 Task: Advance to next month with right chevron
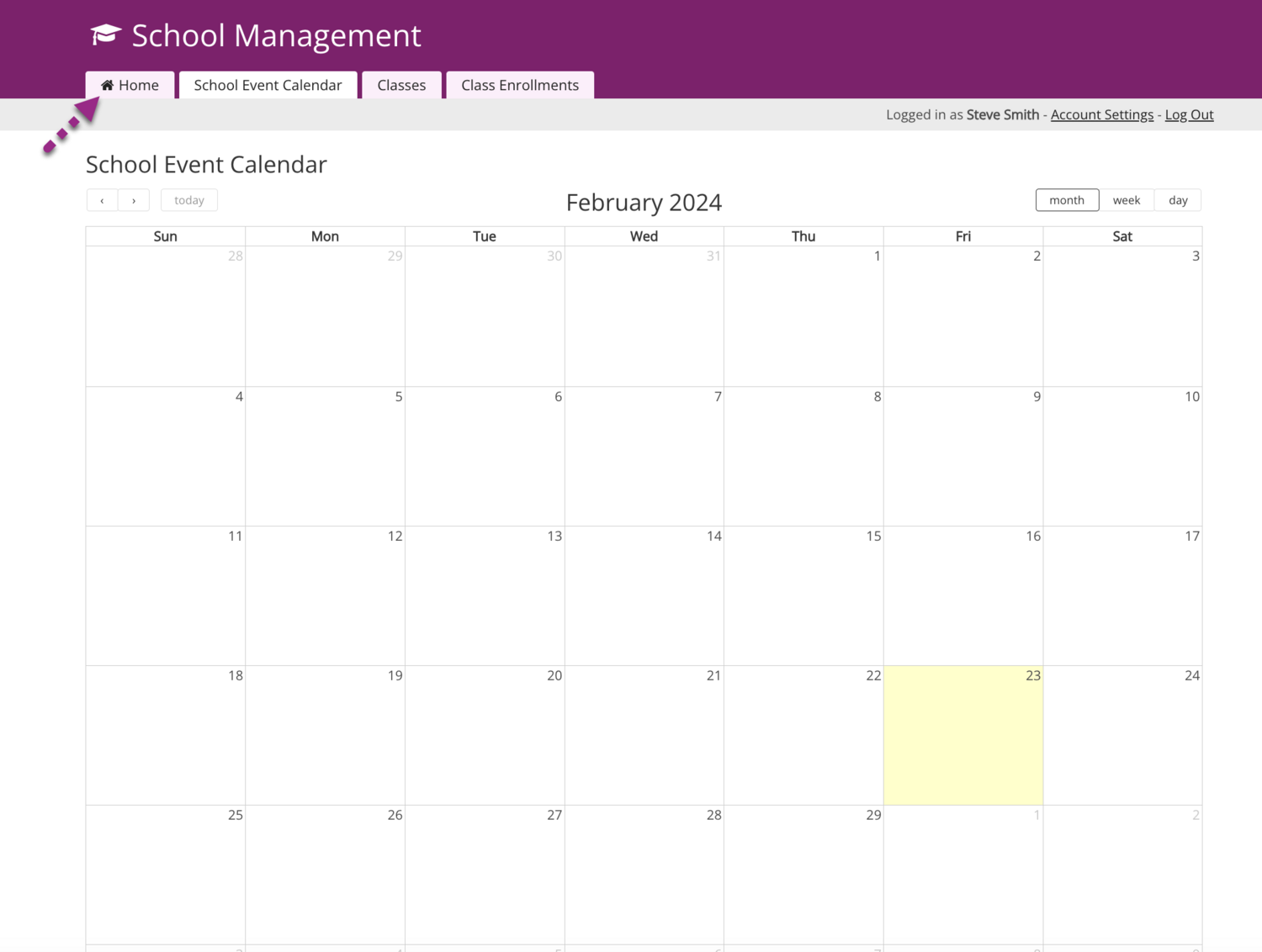coord(134,200)
